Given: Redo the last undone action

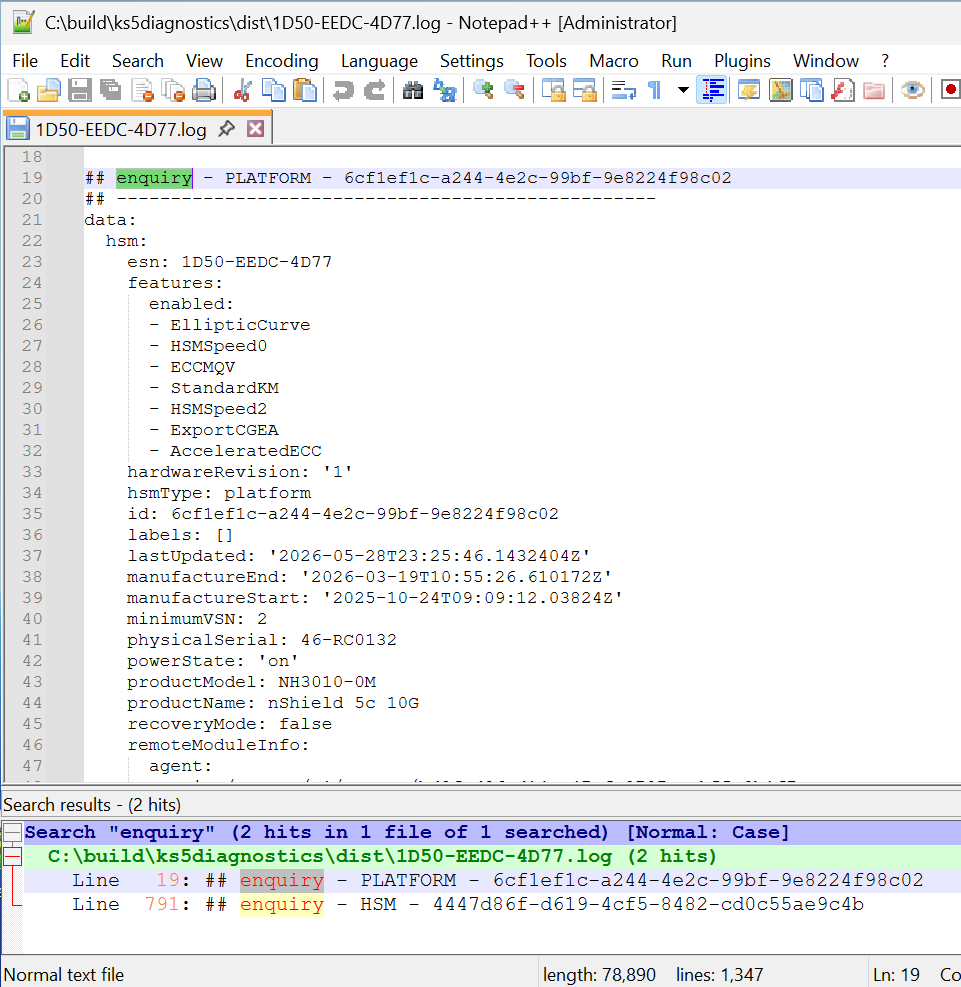Looking at the screenshot, I should (x=374, y=91).
